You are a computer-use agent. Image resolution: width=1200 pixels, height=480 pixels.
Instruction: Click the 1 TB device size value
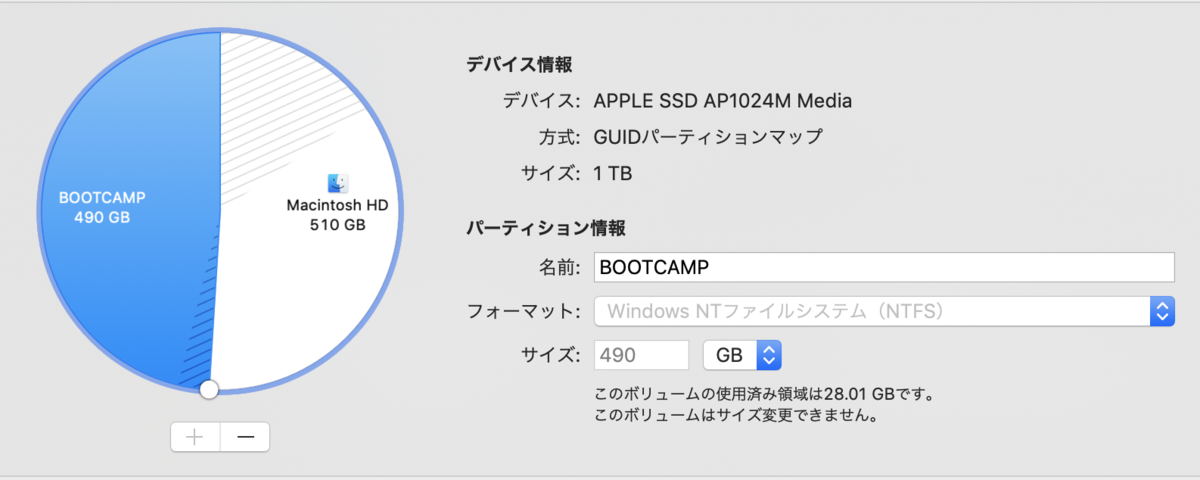[612, 173]
